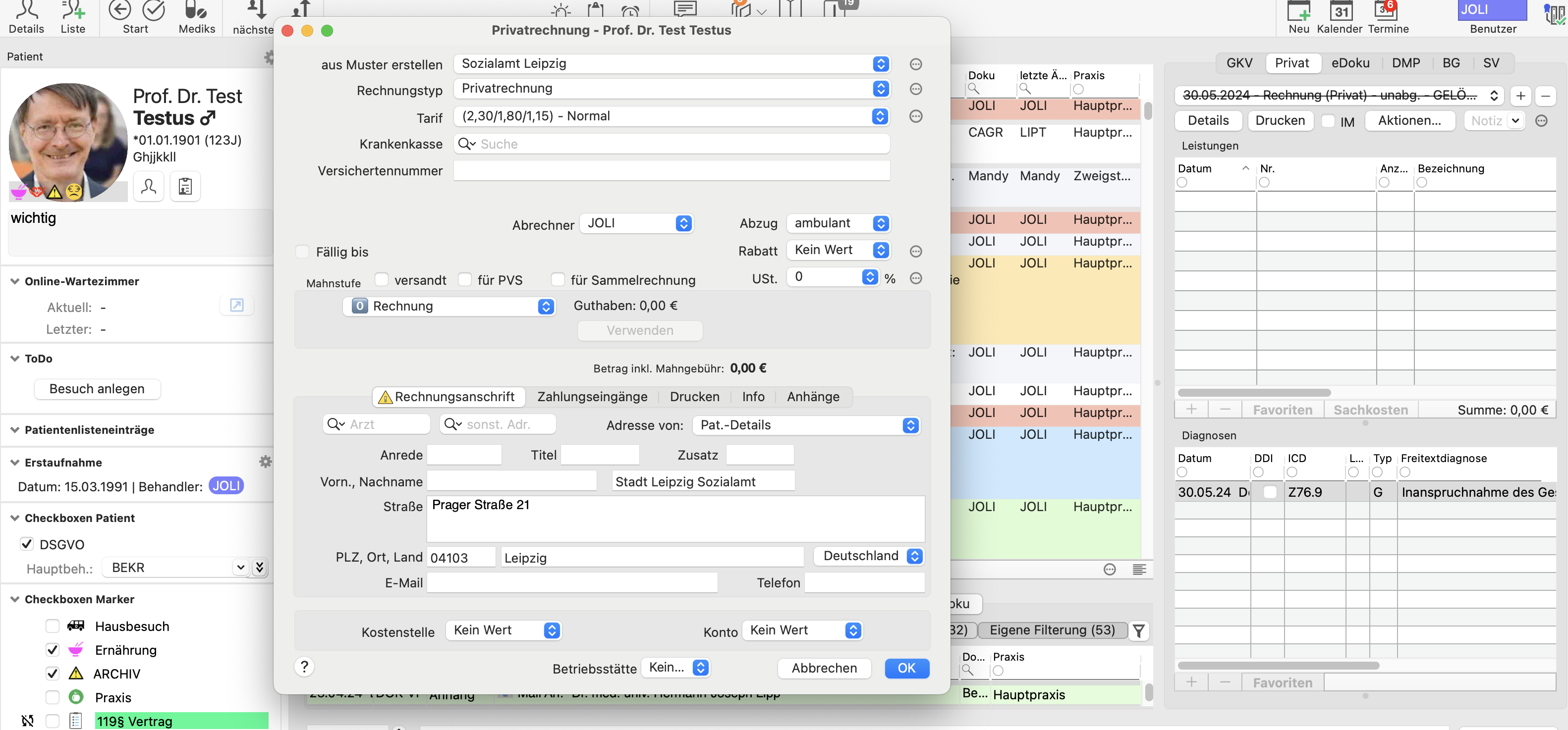
Task: Click the person icon under patient name
Action: [x=149, y=186]
